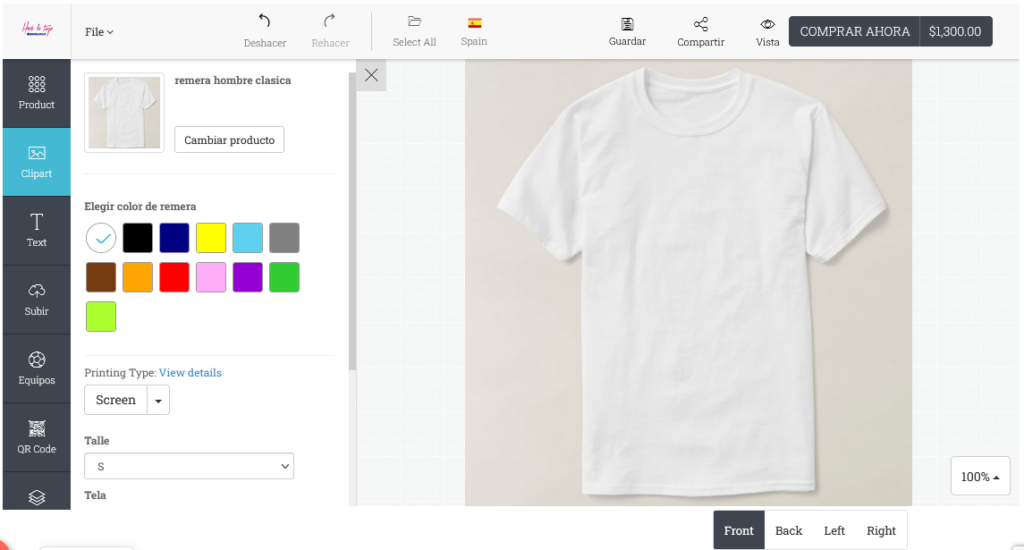Click the t-shirt product thumbnail
Image resolution: width=1024 pixels, height=550 pixels.
point(124,112)
